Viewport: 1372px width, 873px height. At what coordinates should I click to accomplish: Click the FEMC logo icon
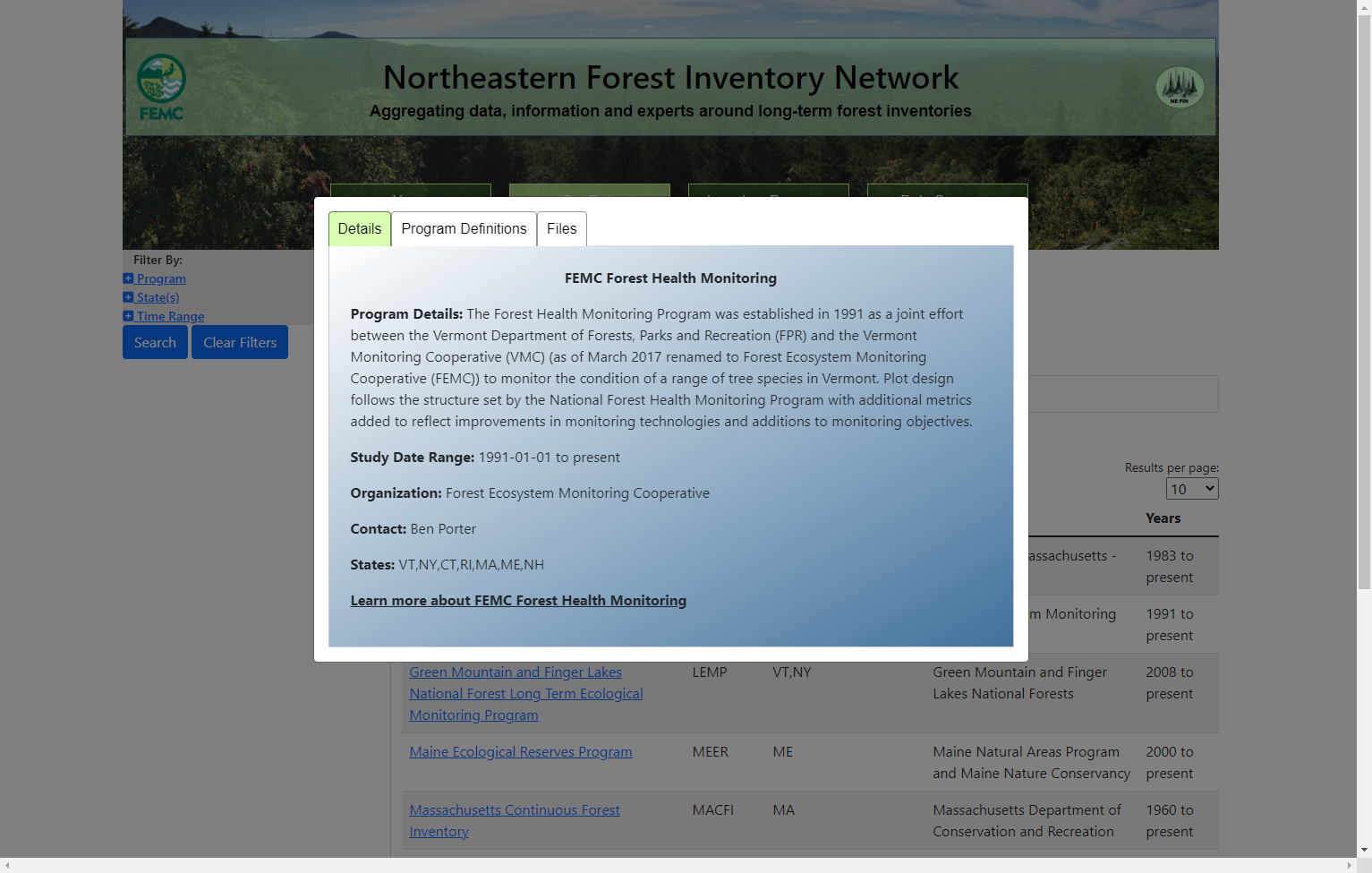(161, 87)
